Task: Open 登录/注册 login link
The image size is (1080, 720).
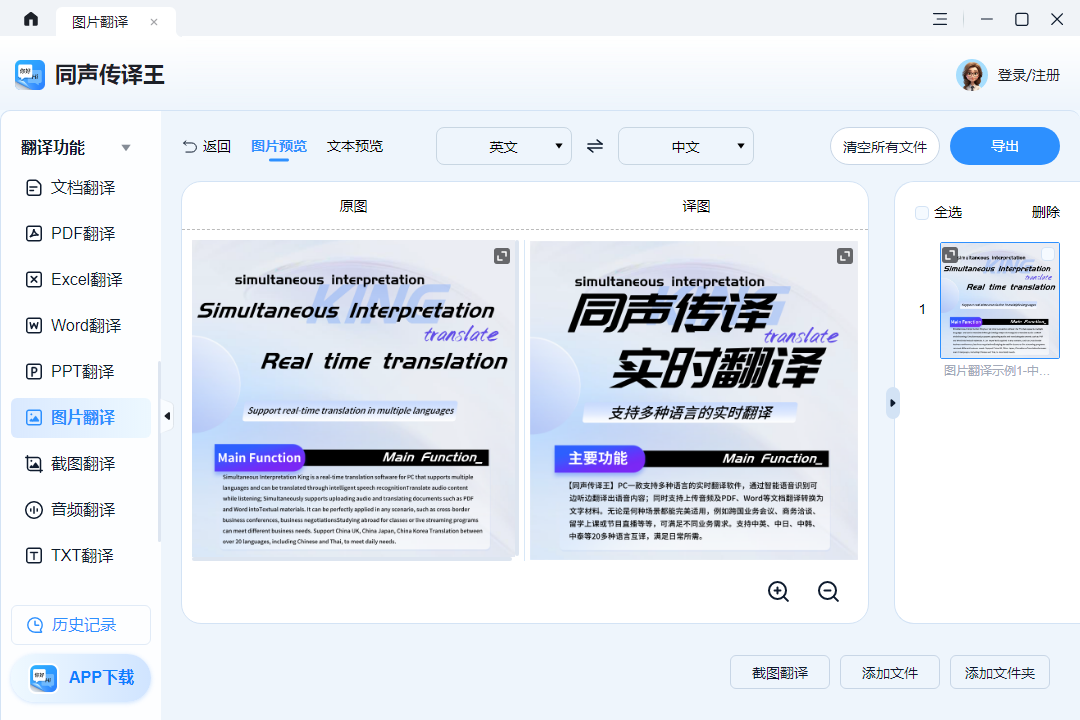Action: (1028, 75)
